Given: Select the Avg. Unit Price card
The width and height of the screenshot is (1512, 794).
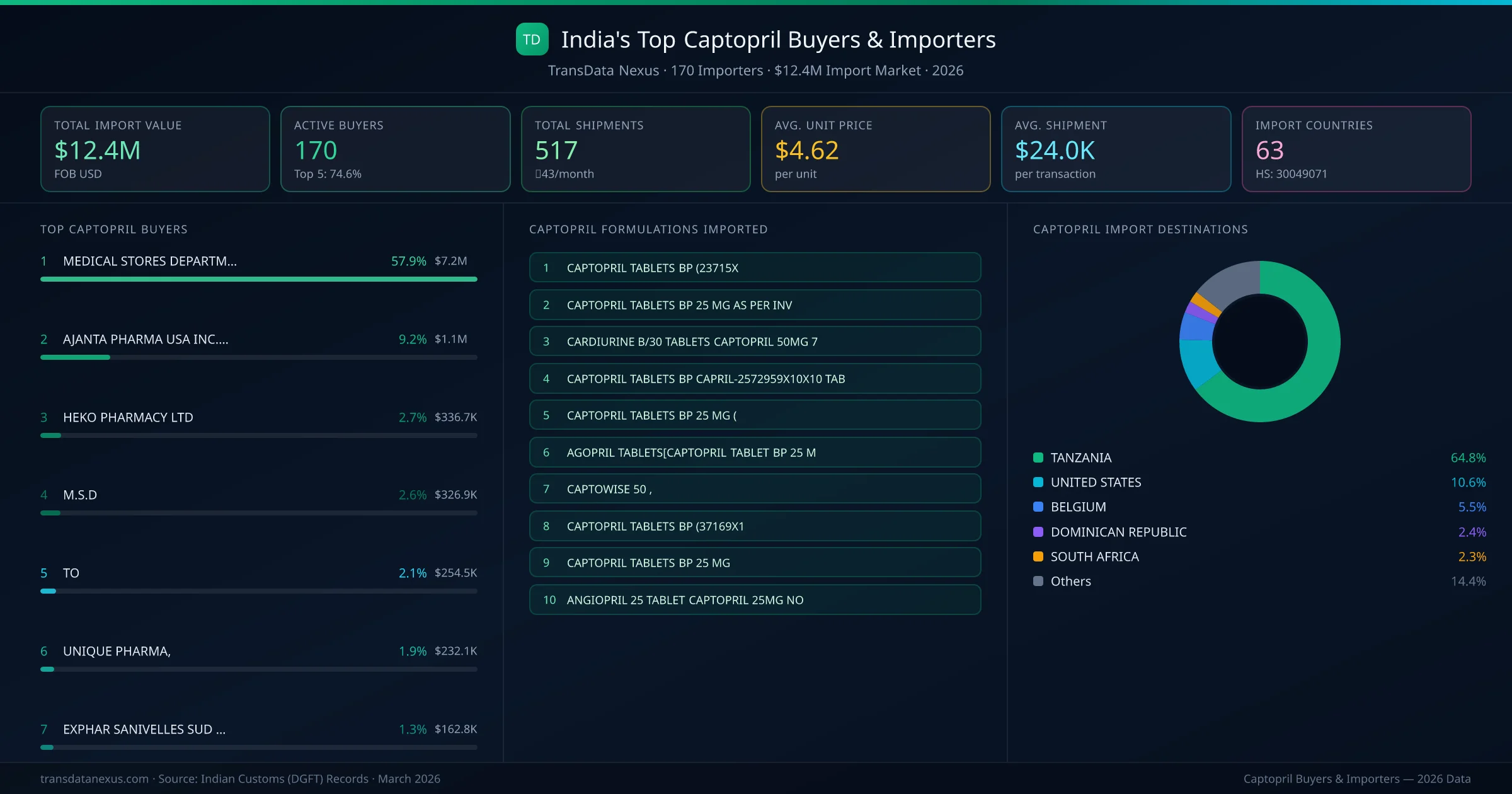Looking at the screenshot, I should [x=876, y=149].
